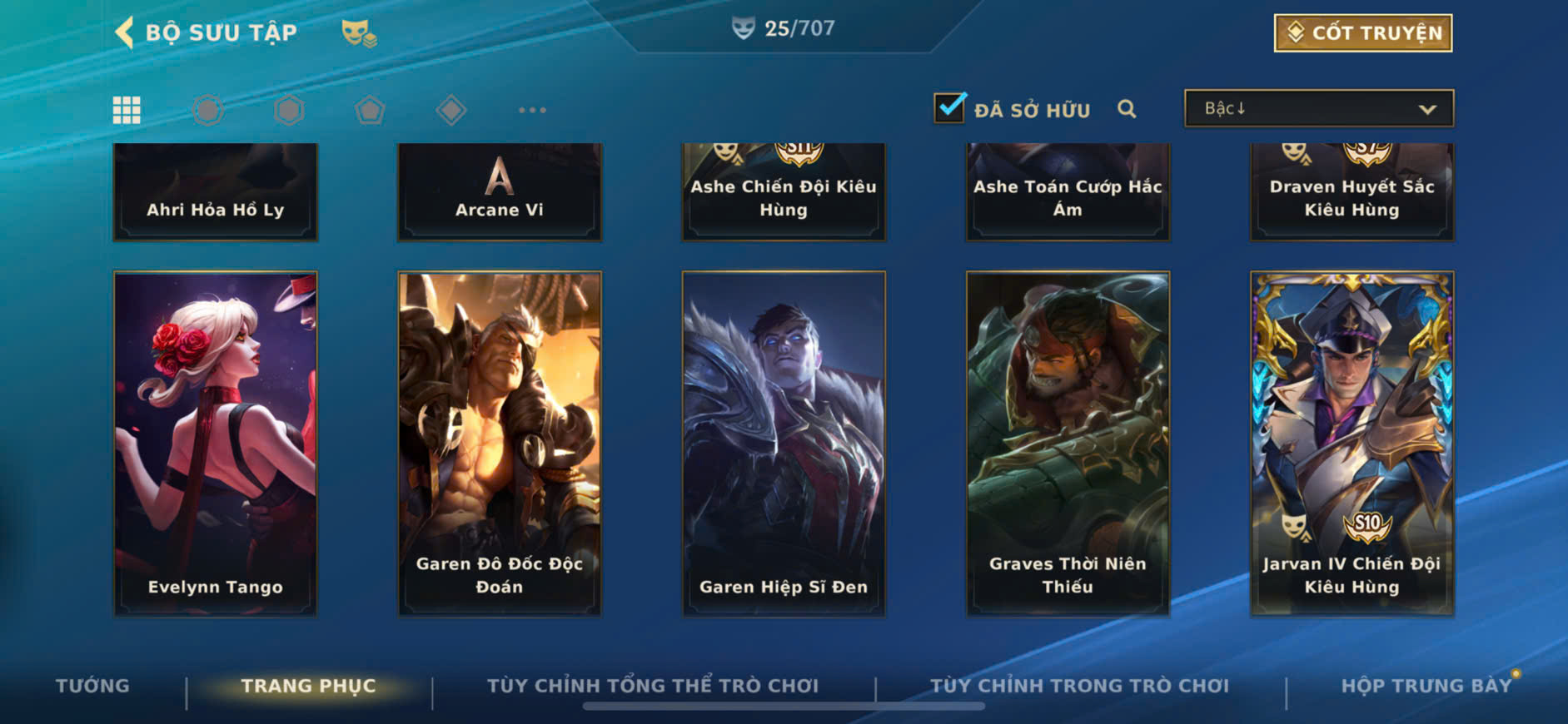Open Tùy Chỉnh Tổng Thể Trò Chơi tab
The height and width of the screenshot is (724, 1568).
point(653,686)
